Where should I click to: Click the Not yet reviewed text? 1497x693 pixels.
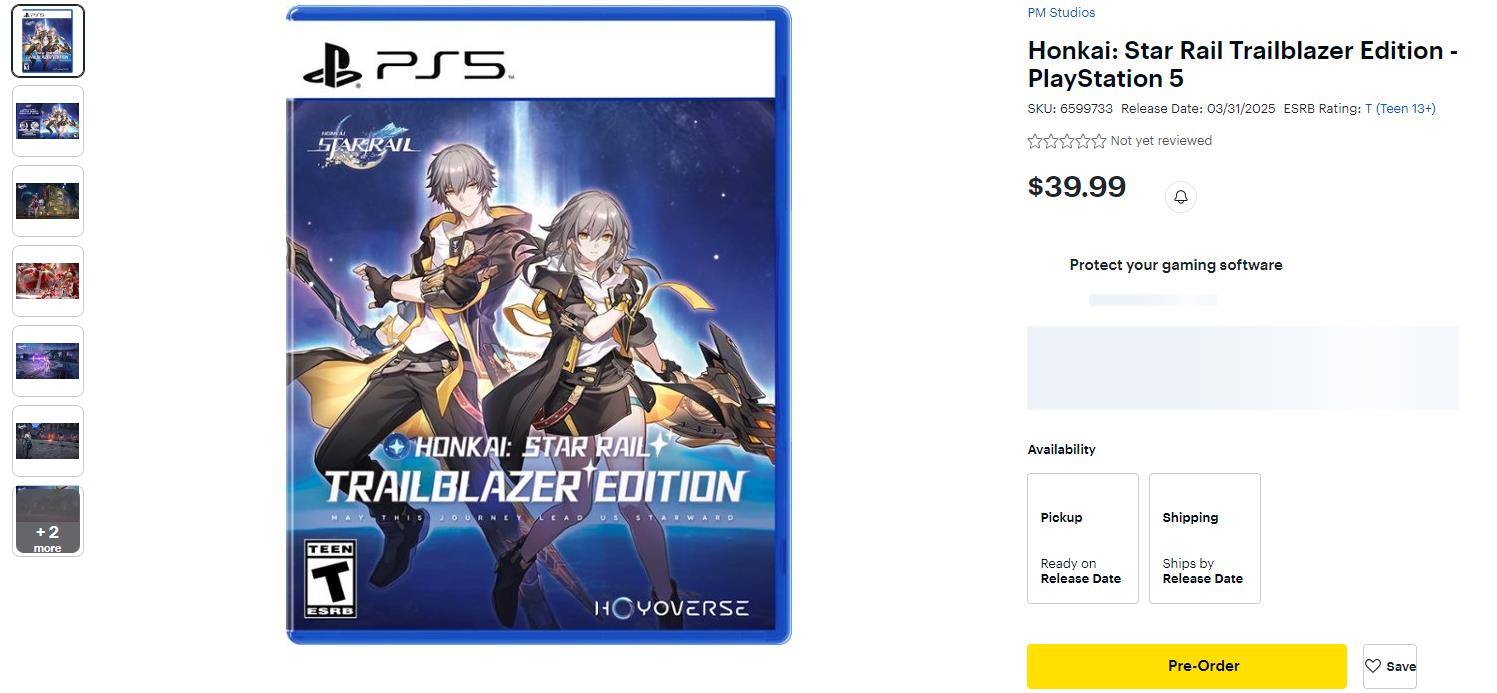1161,141
